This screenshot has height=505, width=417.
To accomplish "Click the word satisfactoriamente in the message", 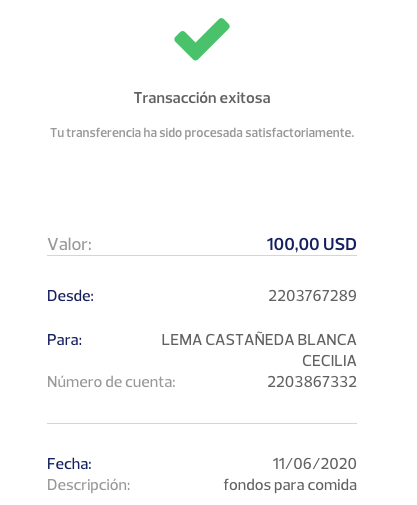I will (x=300, y=133).
